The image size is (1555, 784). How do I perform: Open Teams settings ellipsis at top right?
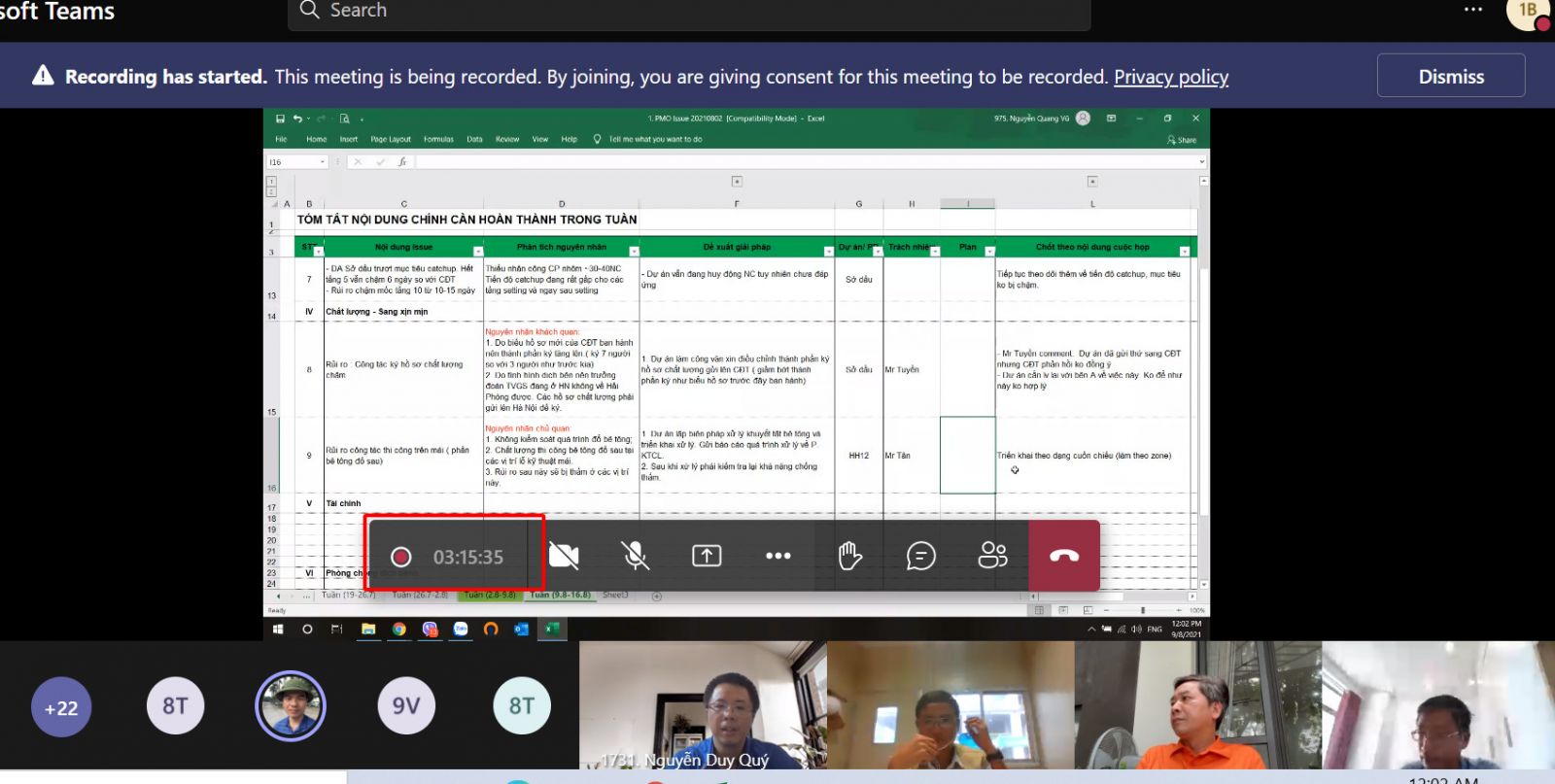coord(1473,10)
